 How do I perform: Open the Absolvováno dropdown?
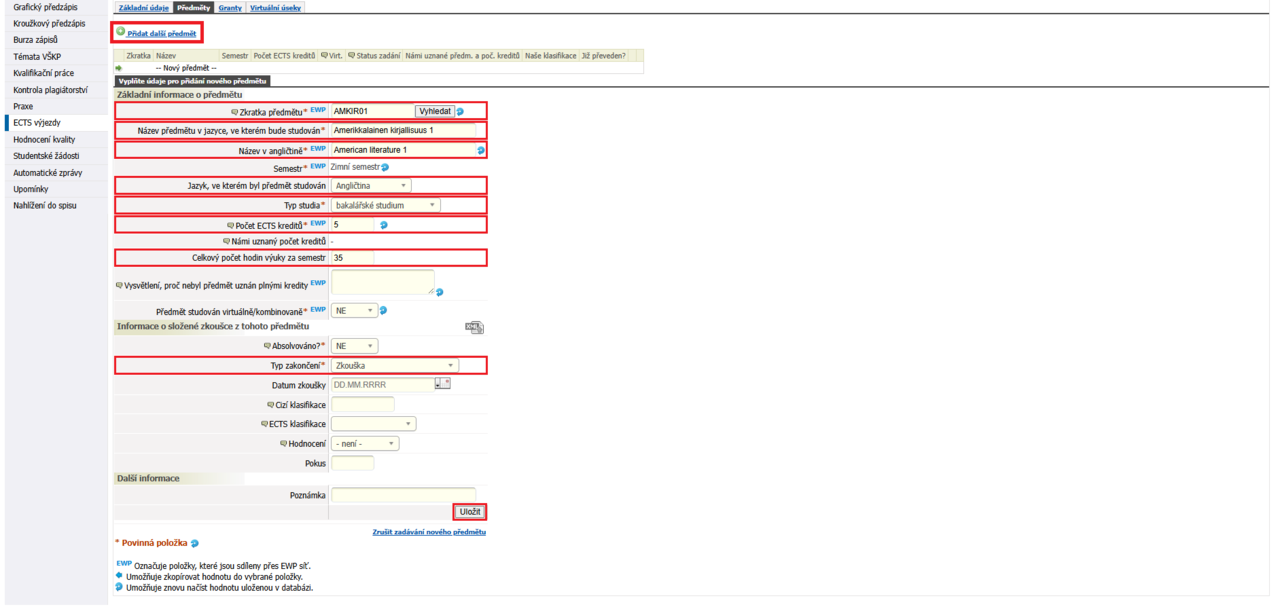tap(355, 346)
